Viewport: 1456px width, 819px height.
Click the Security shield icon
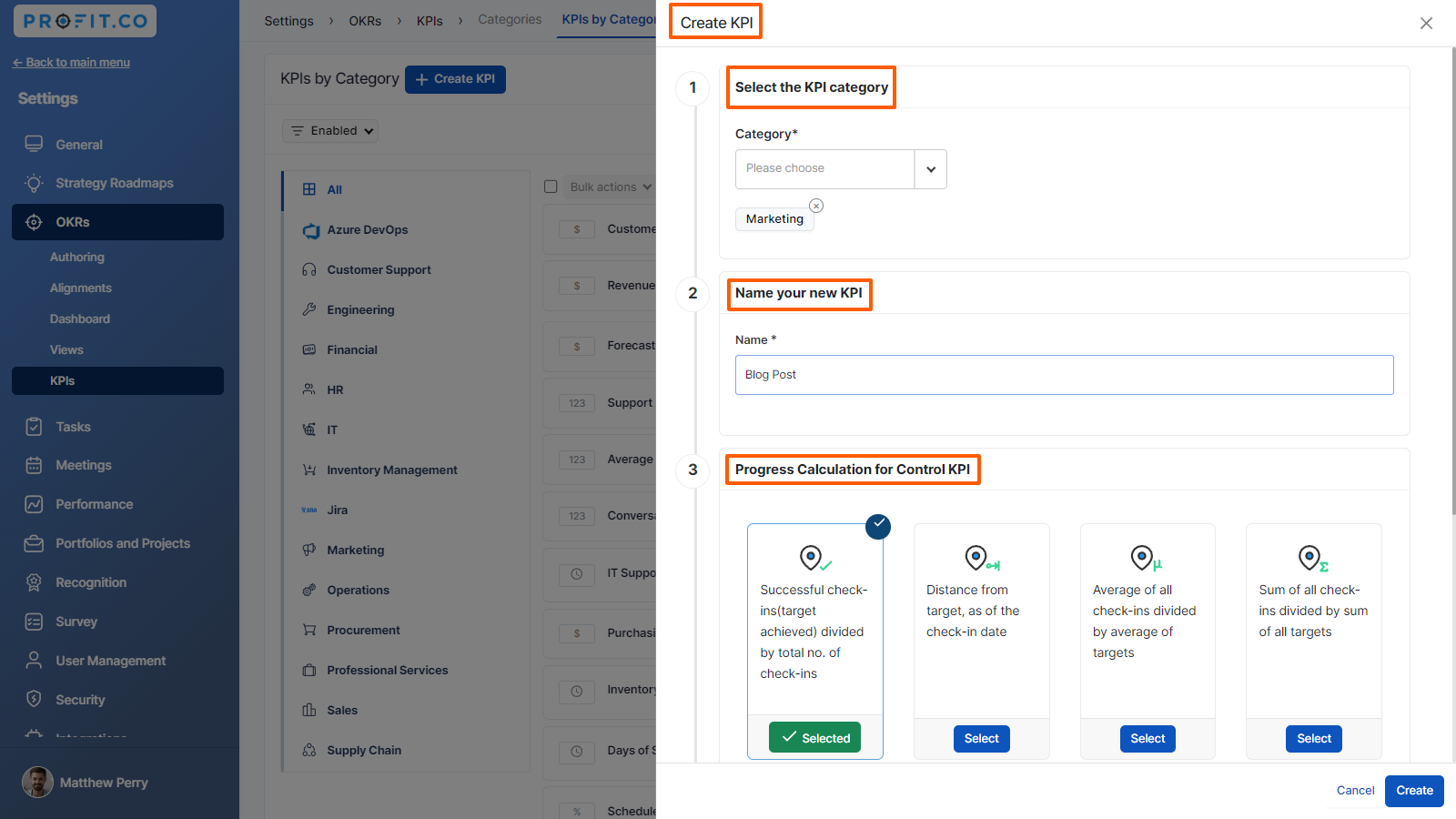(x=34, y=699)
